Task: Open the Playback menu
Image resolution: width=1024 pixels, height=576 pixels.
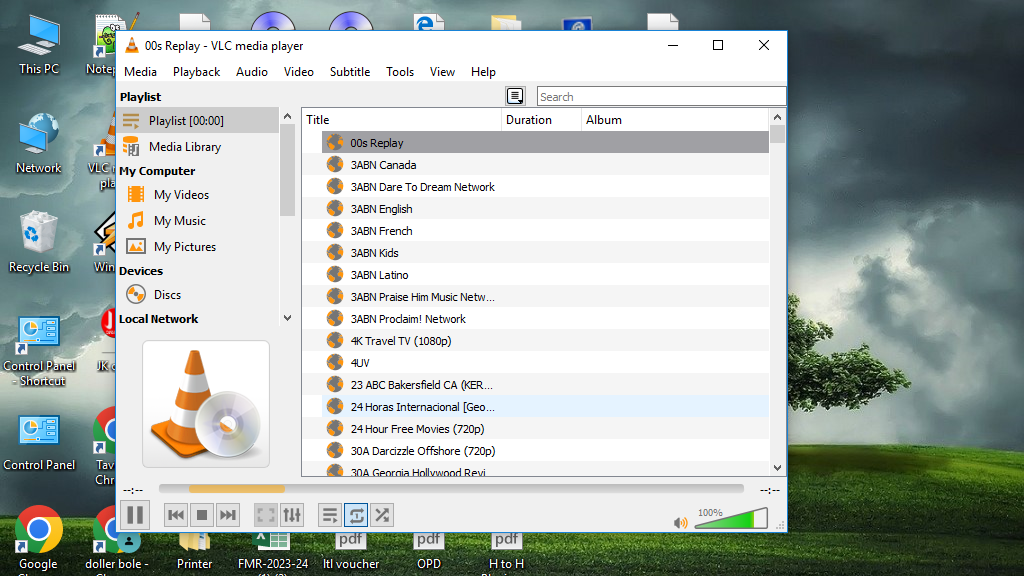Action: tap(197, 72)
